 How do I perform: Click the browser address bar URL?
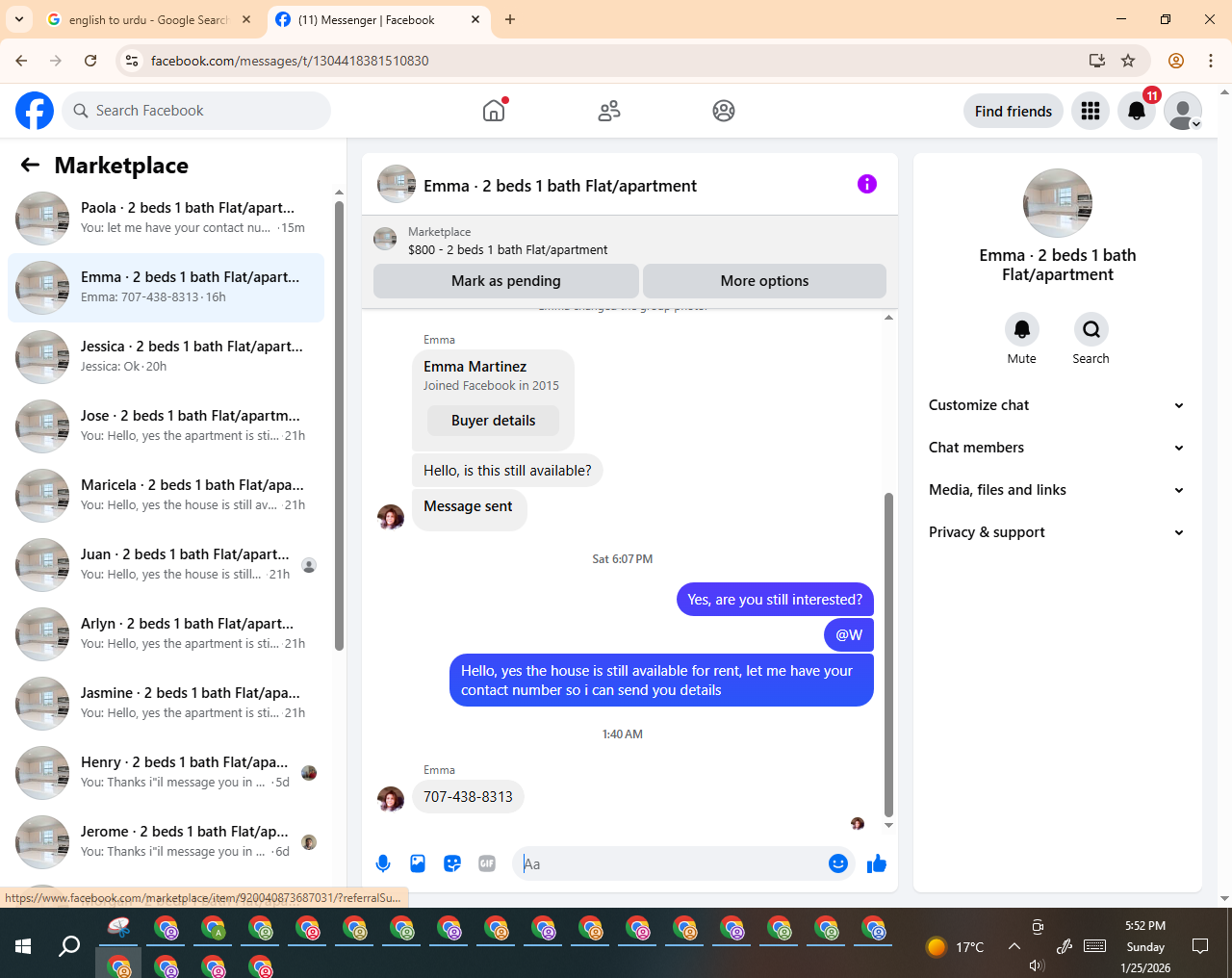[x=290, y=61]
